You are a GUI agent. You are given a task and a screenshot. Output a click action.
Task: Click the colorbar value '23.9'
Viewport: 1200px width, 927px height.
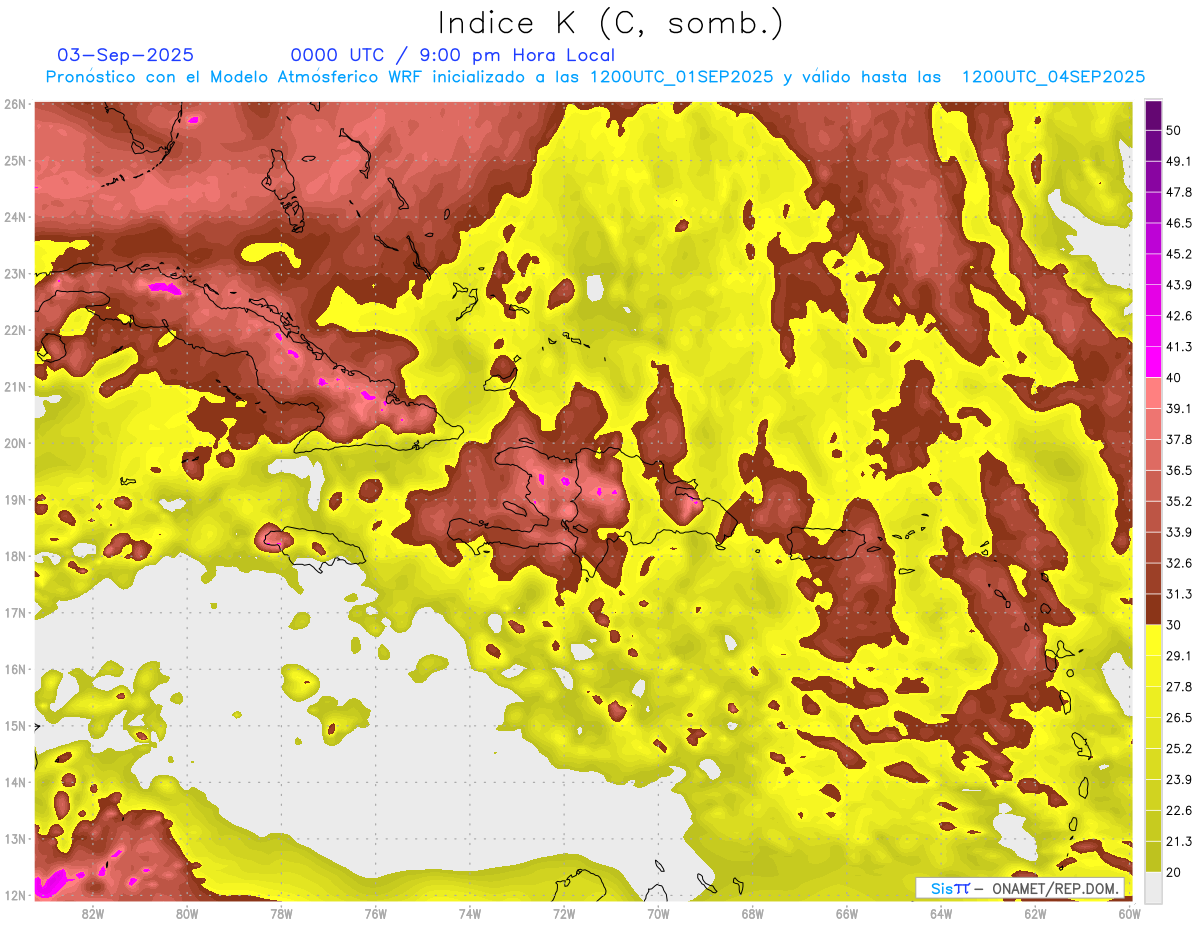[x=1178, y=779]
